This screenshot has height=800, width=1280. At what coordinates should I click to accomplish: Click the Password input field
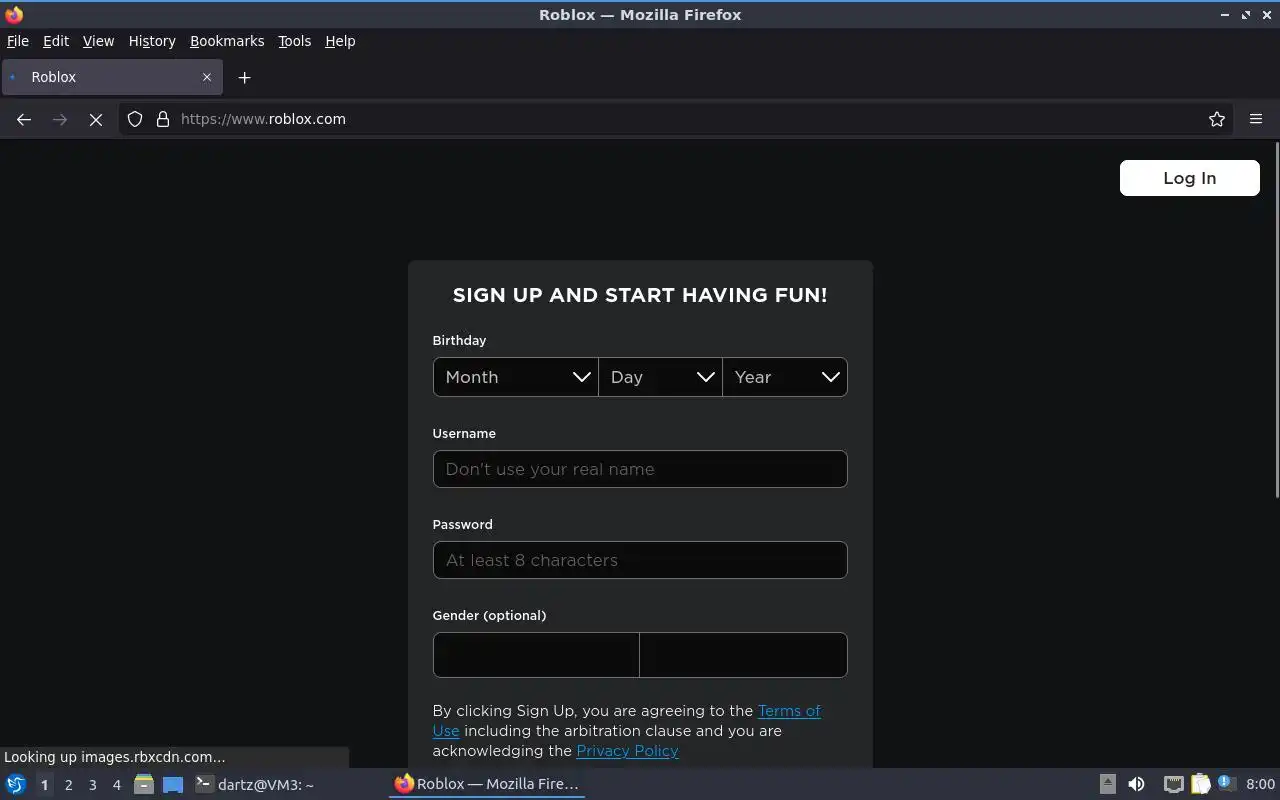pos(640,560)
